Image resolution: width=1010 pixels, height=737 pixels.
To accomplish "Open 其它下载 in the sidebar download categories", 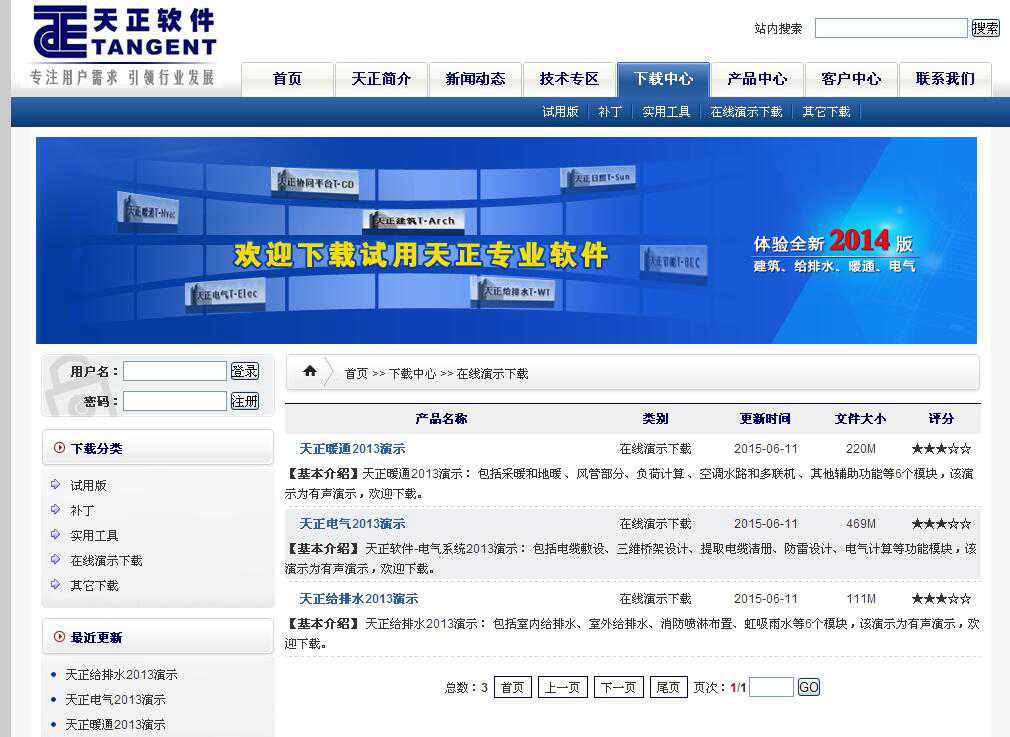I will [x=94, y=586].
